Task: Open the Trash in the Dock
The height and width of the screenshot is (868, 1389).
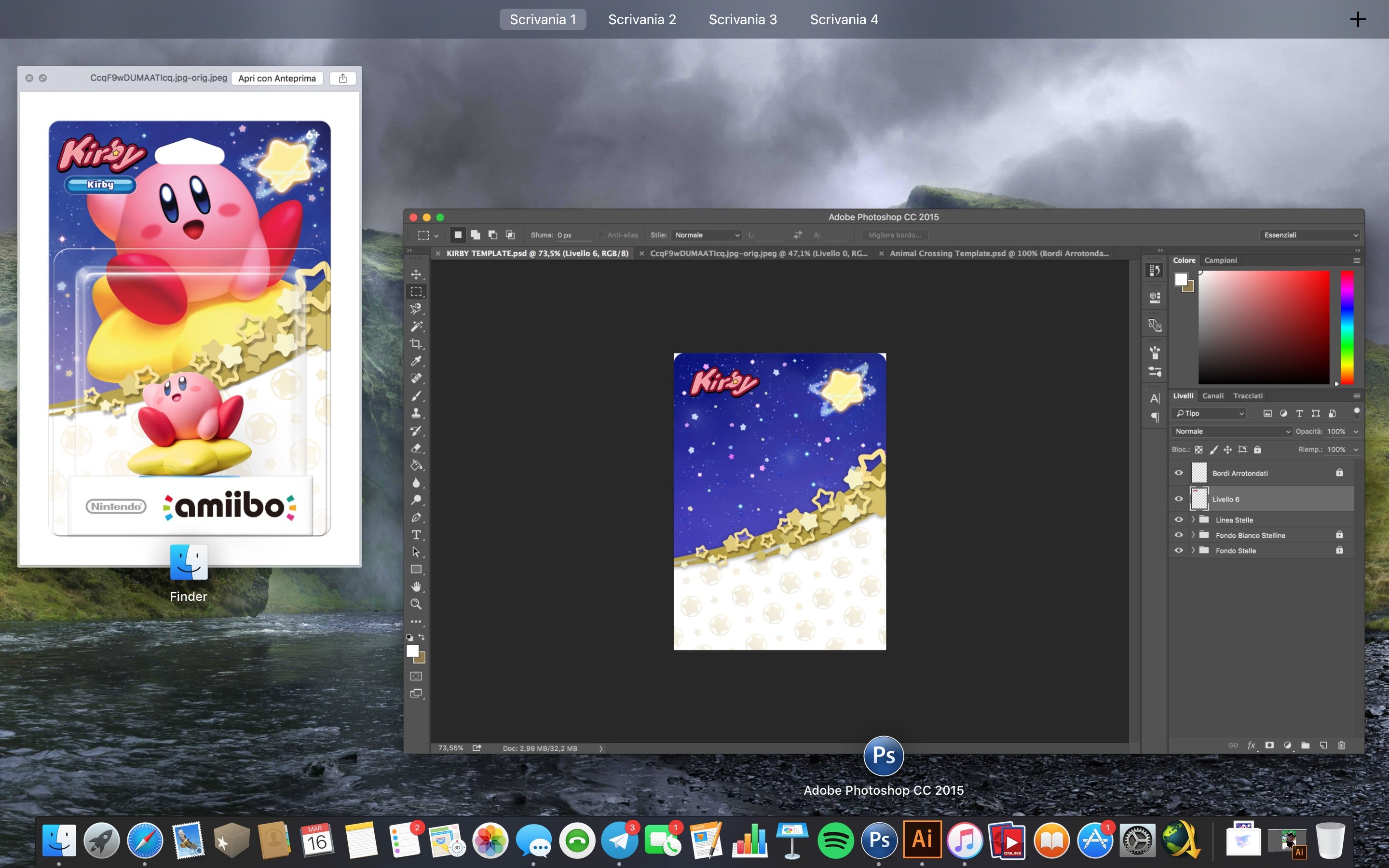Action: point(1330,841)
